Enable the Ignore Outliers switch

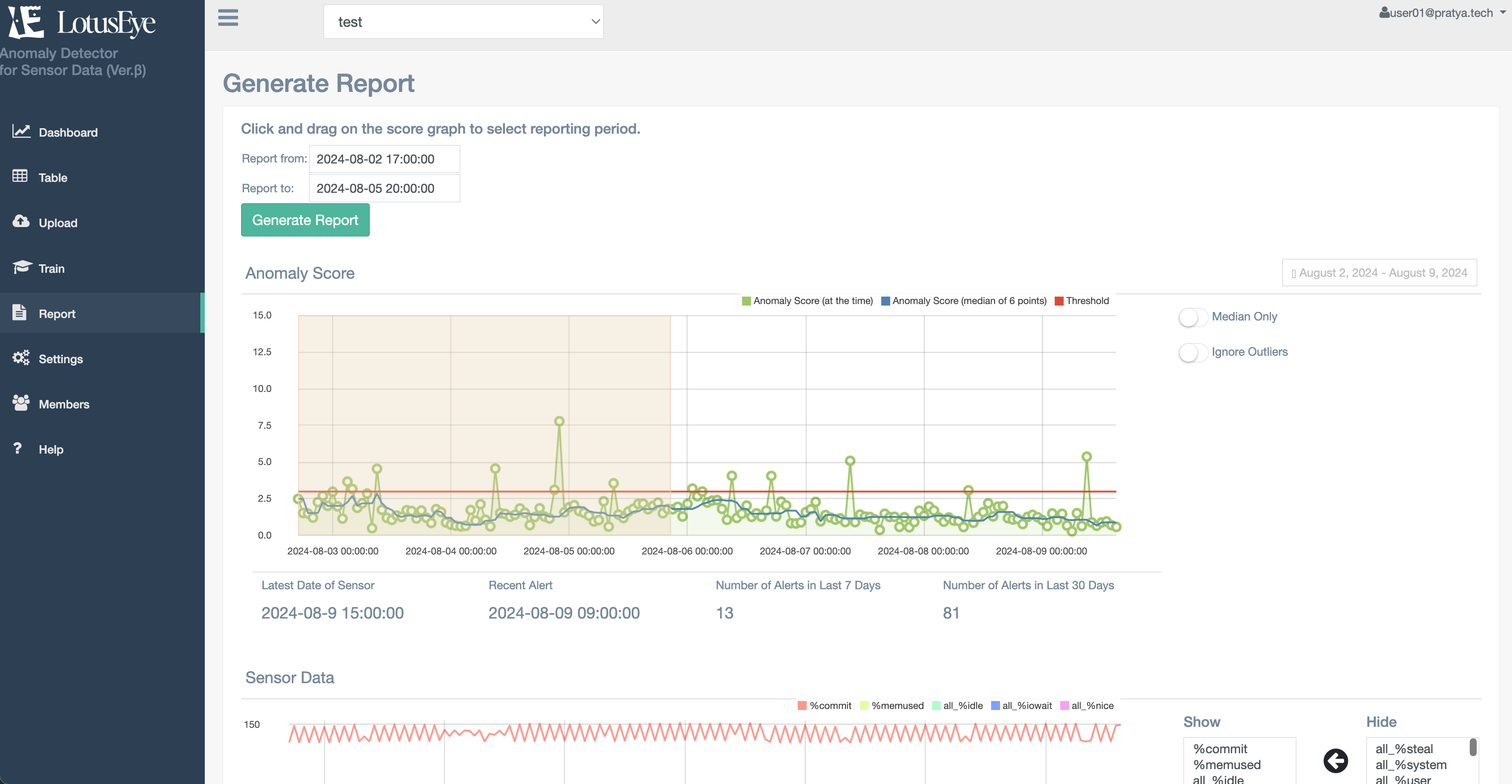tap(1193, 353)
